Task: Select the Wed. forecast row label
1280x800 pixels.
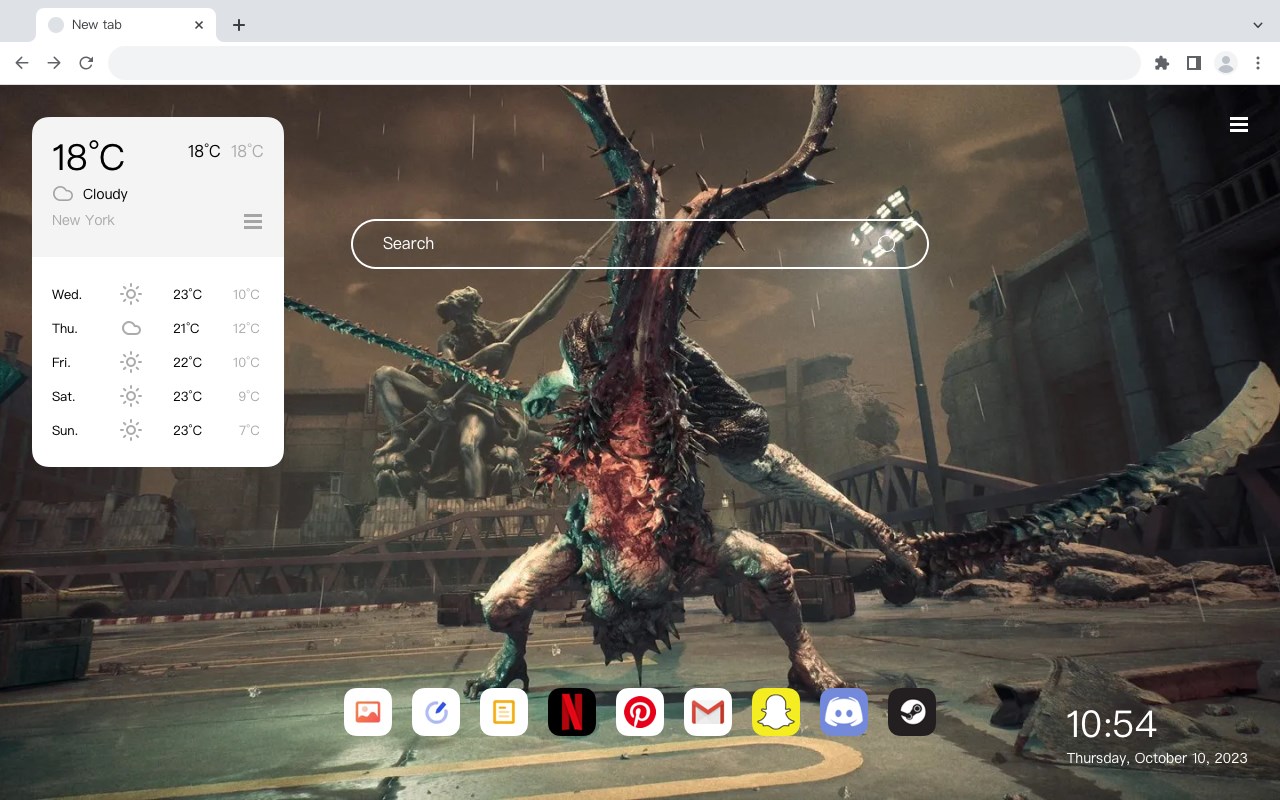Action: pyautogui.click(x=67, y=294)
